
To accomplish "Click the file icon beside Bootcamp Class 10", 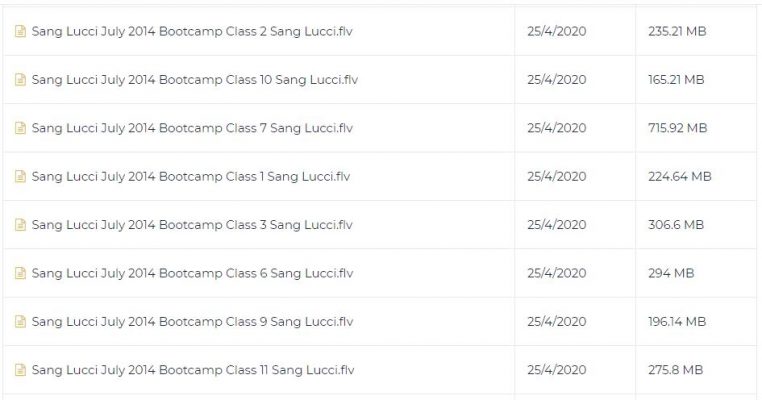I will click(x=20, y=80).
